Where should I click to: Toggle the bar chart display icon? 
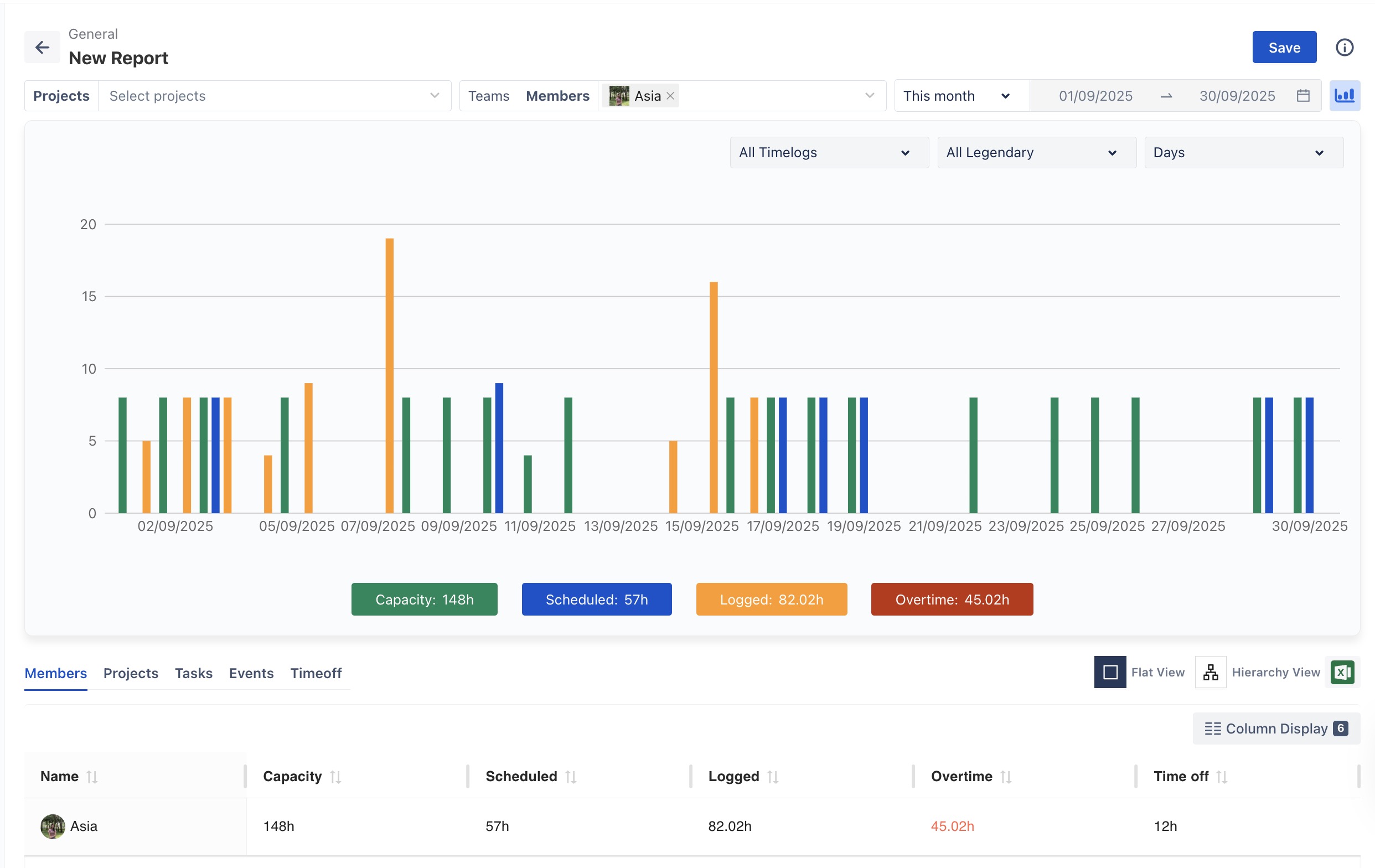pos(1344,95)
